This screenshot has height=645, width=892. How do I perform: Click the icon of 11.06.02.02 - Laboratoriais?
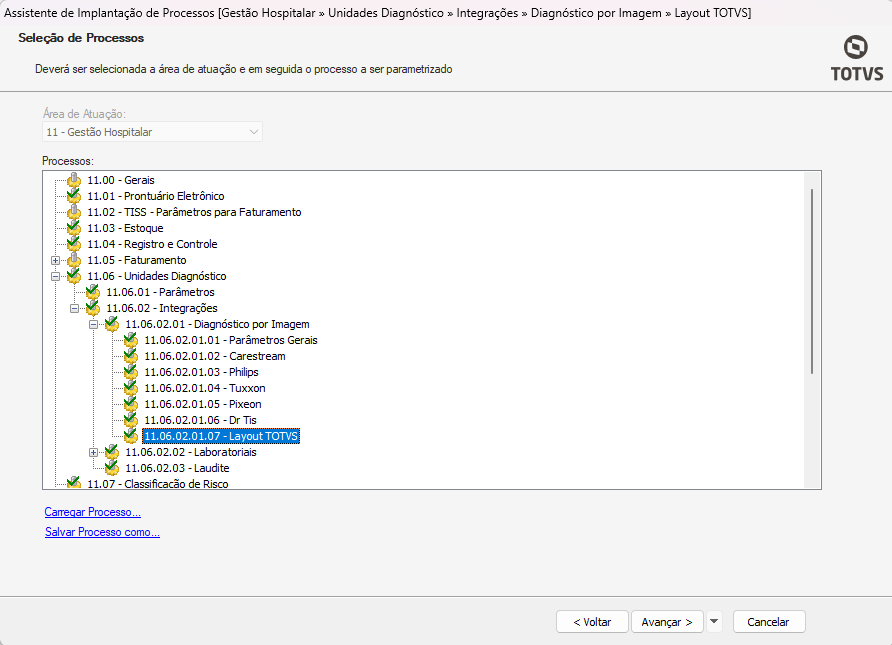pyautogui.click(x=112, y=452)
